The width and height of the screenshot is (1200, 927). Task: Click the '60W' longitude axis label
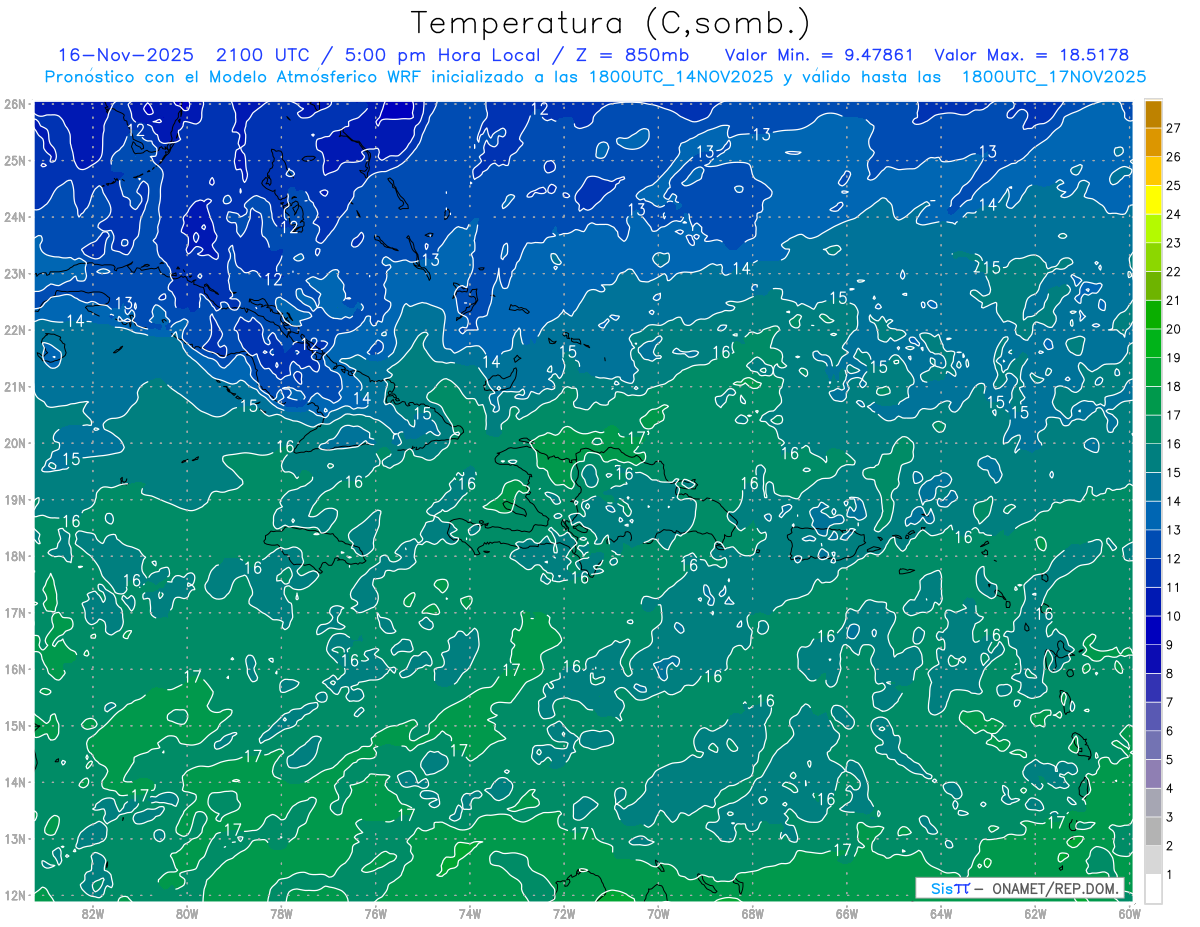click(1130, 913)
